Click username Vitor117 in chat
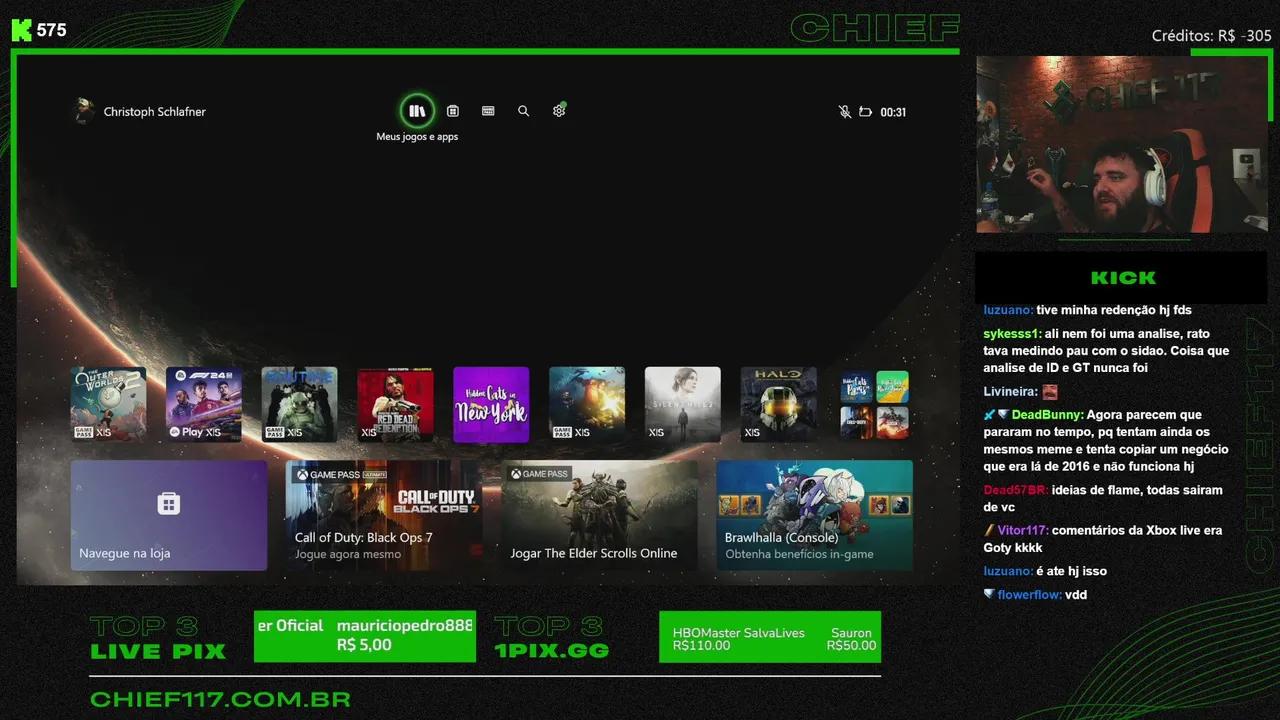The image size is (1280, 720). (x=1022, y=531)
